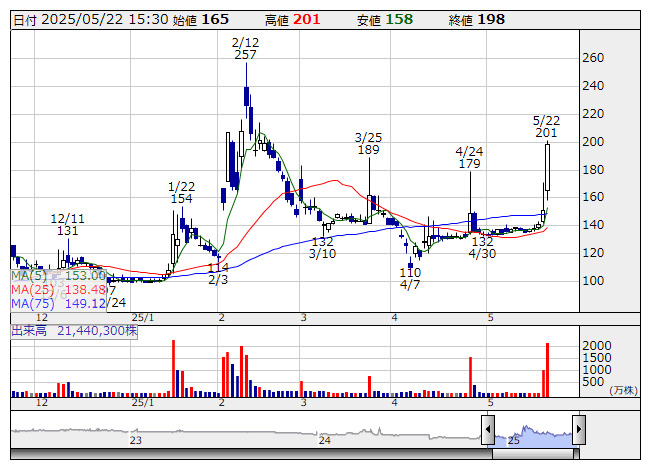Click the 3/25 high marker 189

pyautogui.click(x=369, y=150)
